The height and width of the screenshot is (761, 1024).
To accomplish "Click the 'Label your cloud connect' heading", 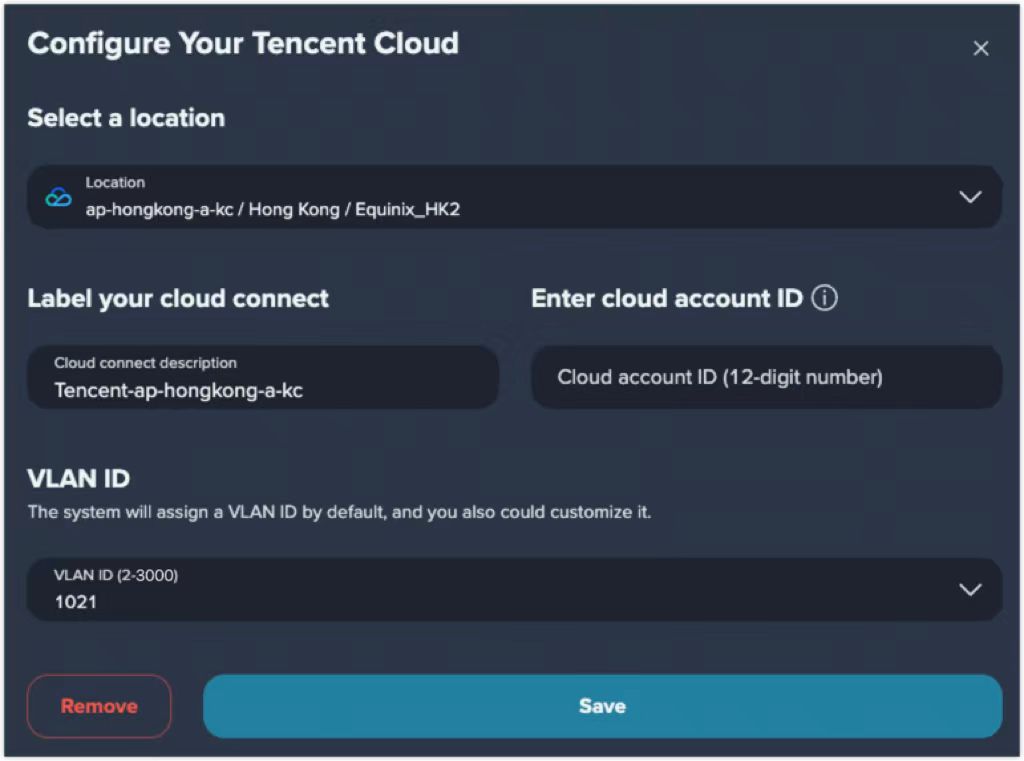I will tap(178, 299).
